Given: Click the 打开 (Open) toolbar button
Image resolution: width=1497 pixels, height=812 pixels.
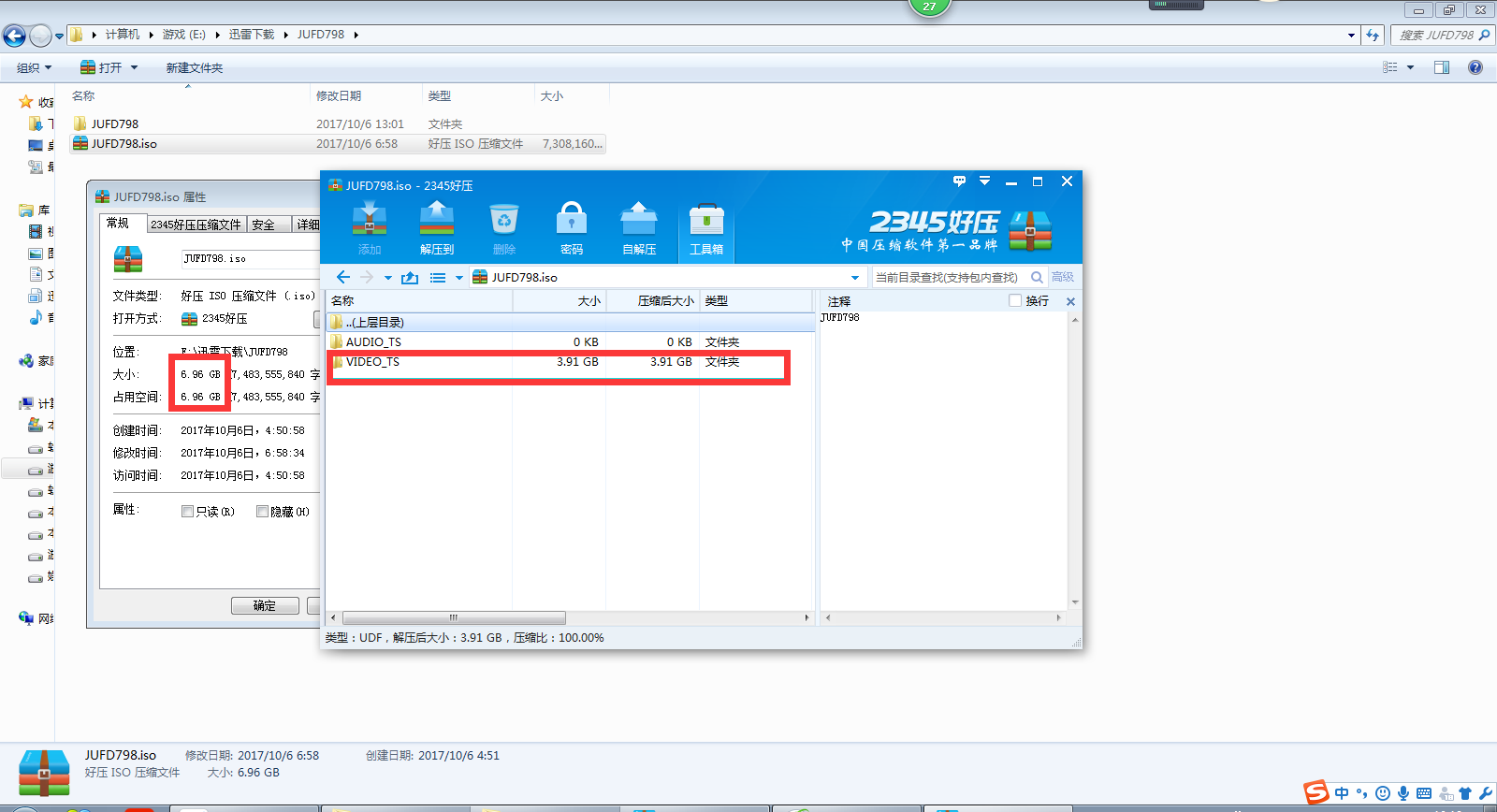Looking at the screenshot, I should (102, 67).
